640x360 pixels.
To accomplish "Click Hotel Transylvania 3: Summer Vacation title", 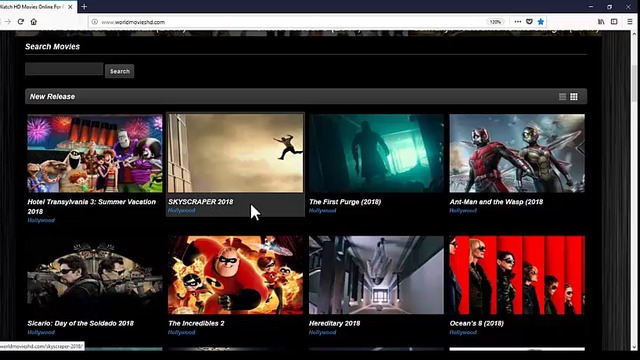I will click(x=91, y=207).
